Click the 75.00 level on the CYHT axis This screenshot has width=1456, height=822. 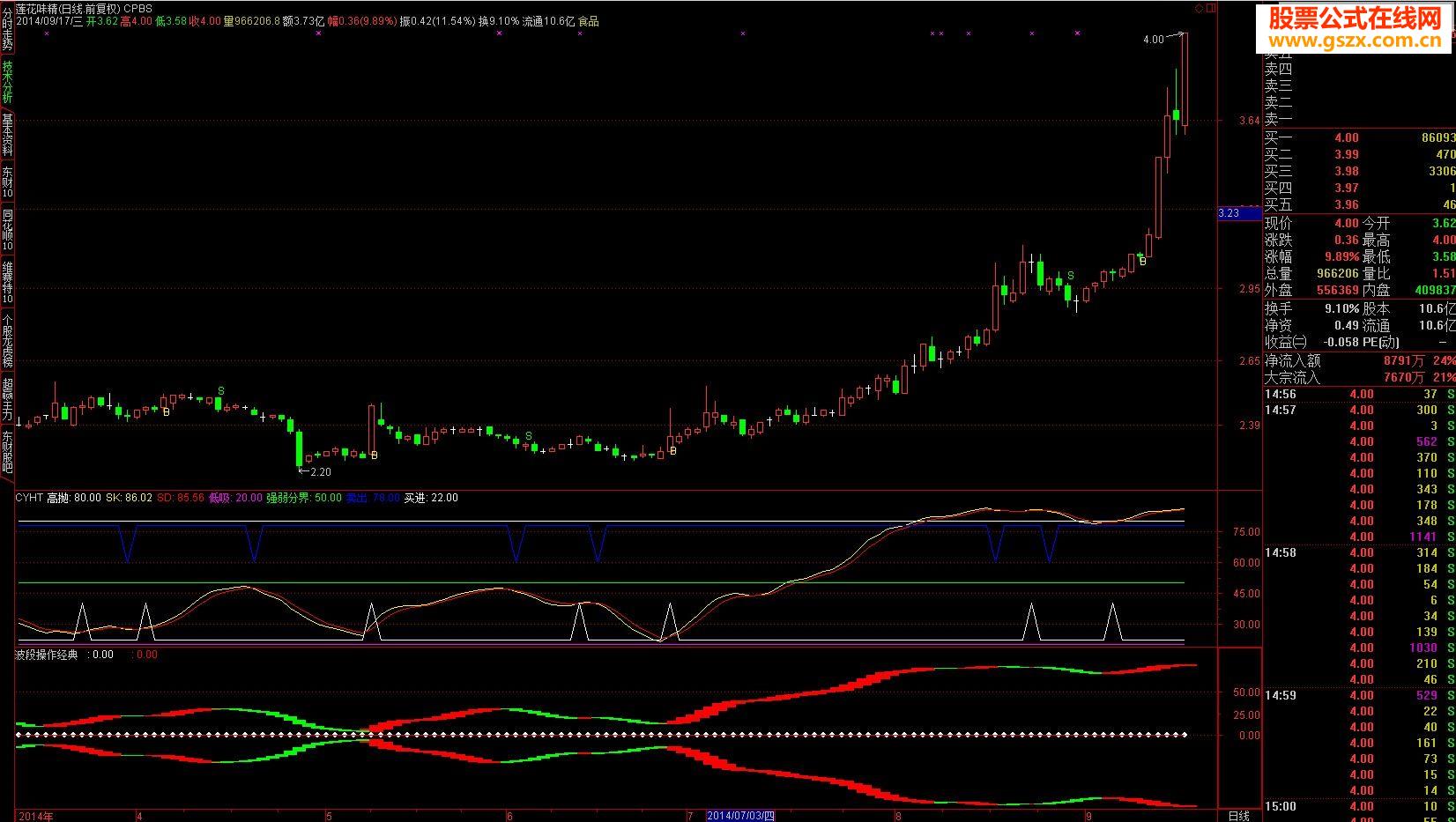1246,532
